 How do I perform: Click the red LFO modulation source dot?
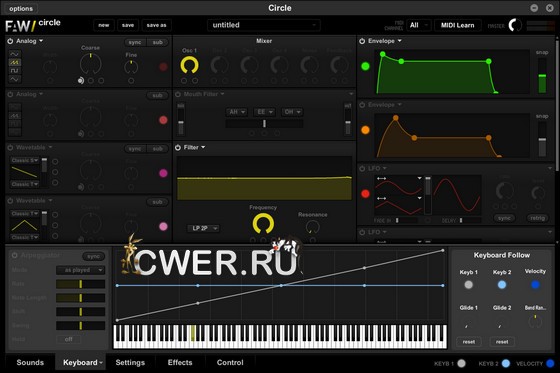[365, 194]
